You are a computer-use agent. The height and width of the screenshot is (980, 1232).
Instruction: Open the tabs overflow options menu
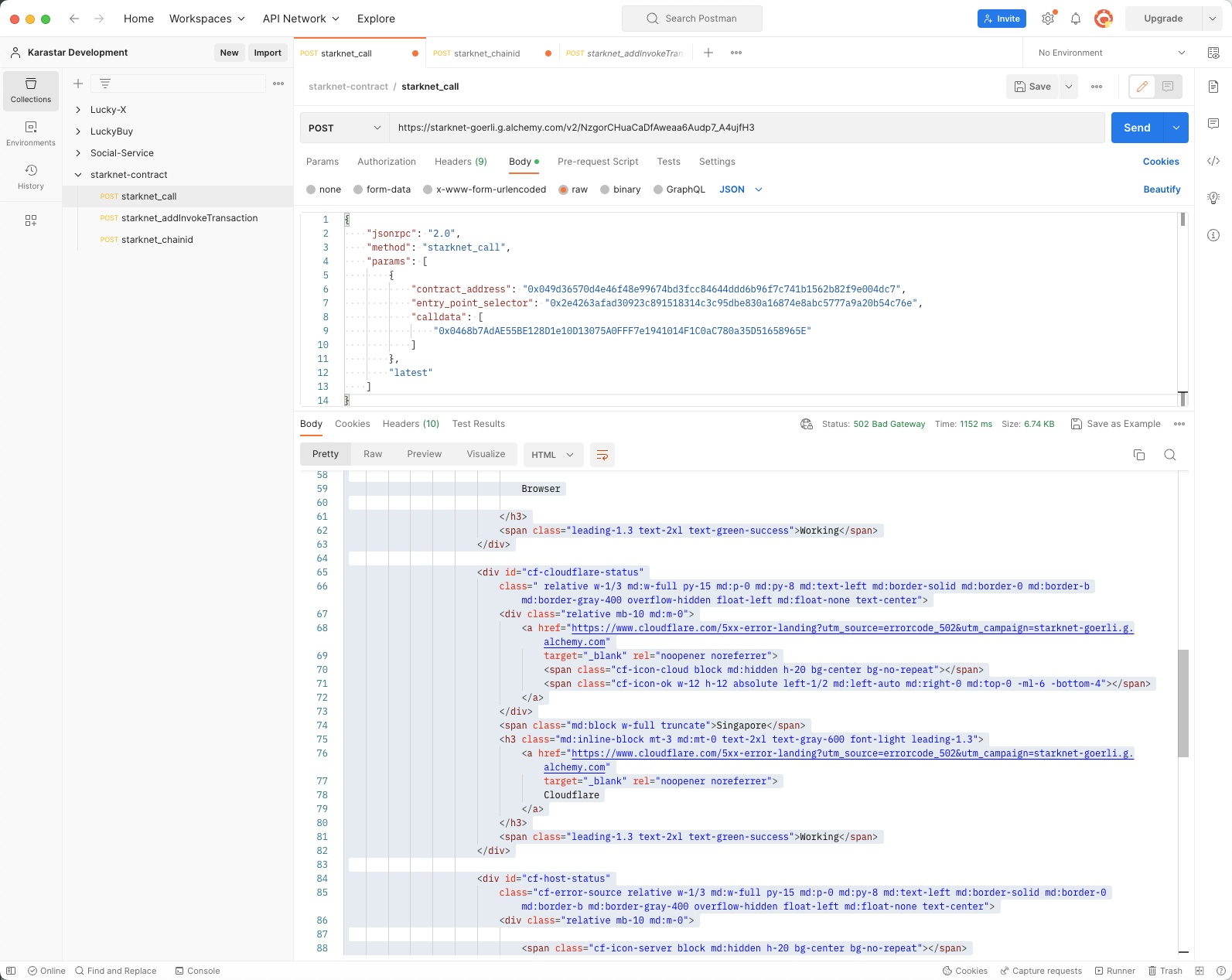tap(736, 53)
